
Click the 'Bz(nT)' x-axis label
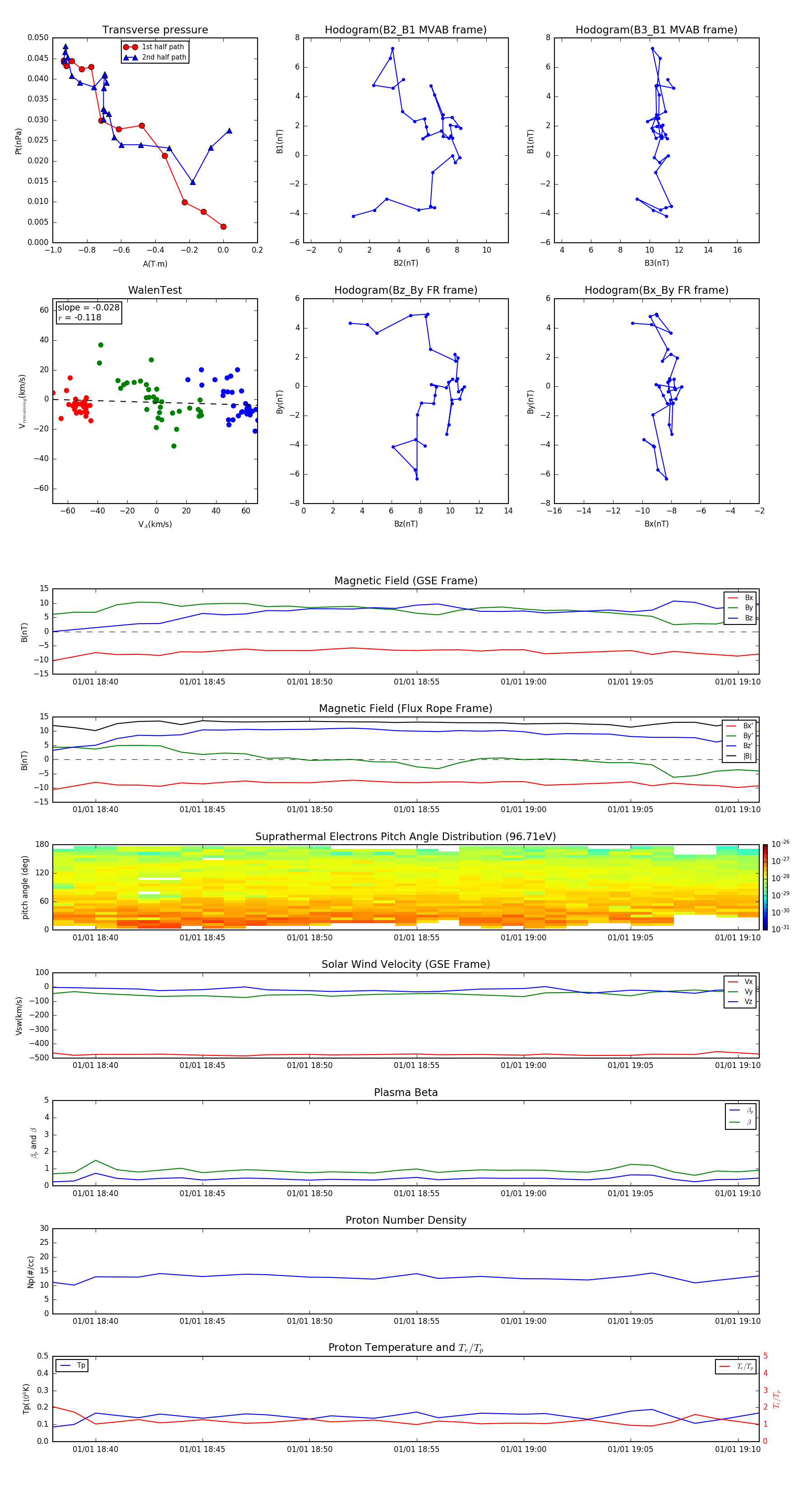406,524
